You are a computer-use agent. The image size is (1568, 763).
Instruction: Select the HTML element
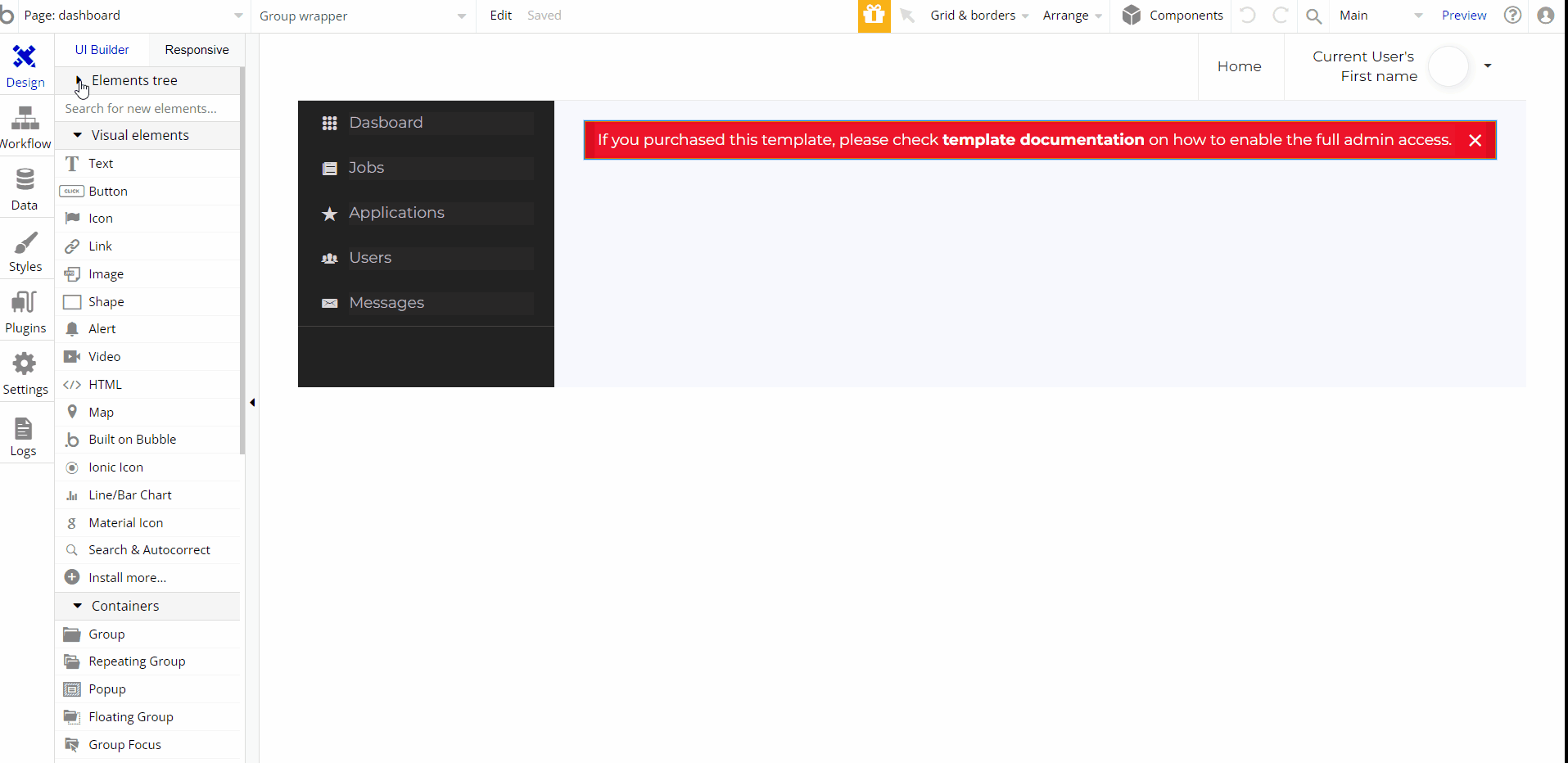[147, 385]
